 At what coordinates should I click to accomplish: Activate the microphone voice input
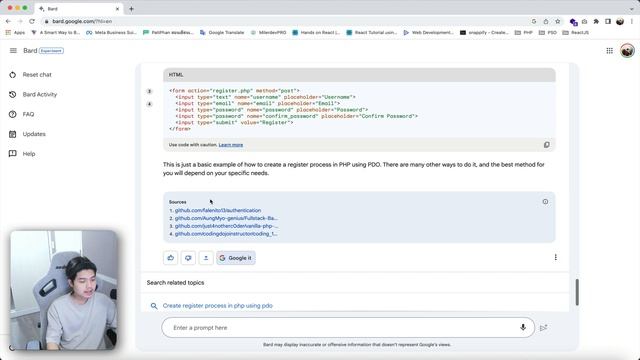pyautogui.click(x=523, y=327)
